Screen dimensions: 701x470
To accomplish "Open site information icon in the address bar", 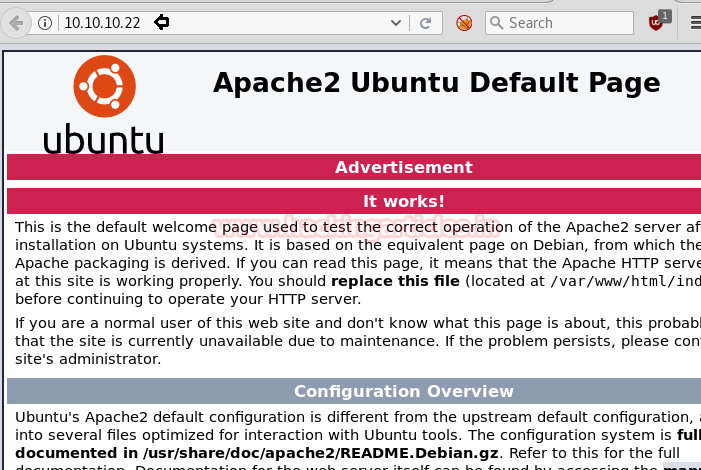I will (x=45, y=23).
